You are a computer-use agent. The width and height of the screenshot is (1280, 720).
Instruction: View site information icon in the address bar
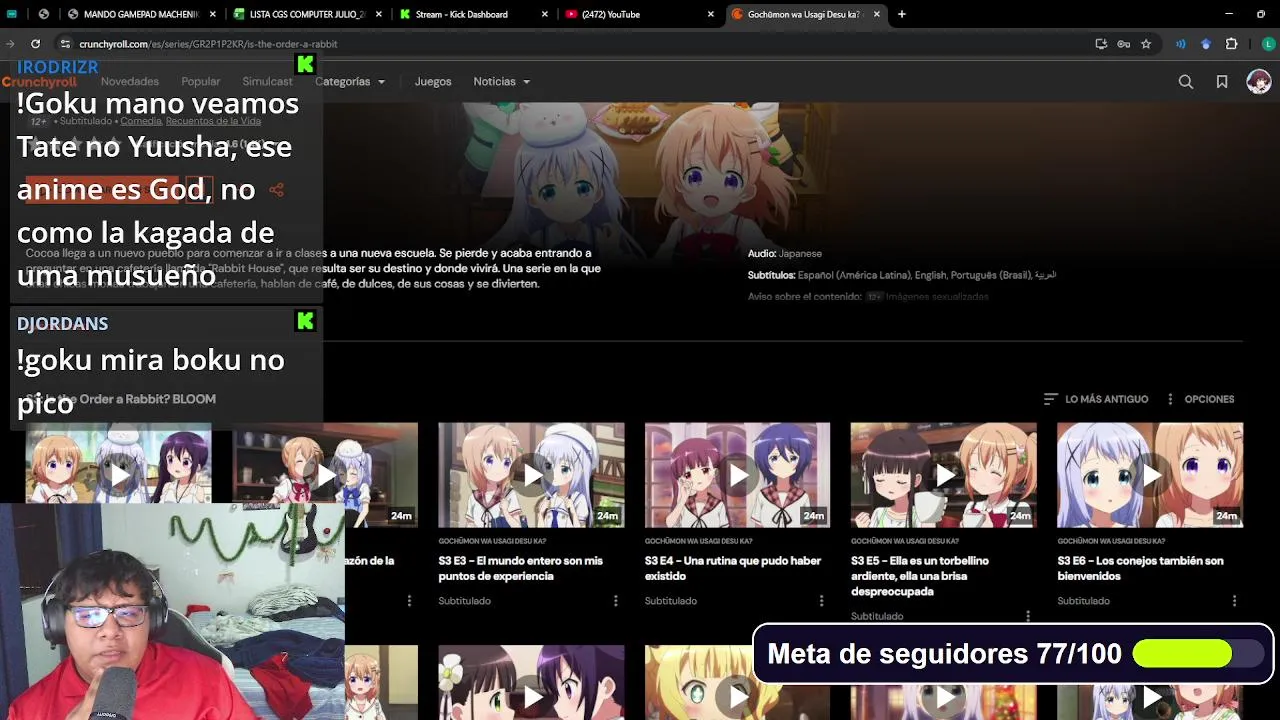click(65, 44)
